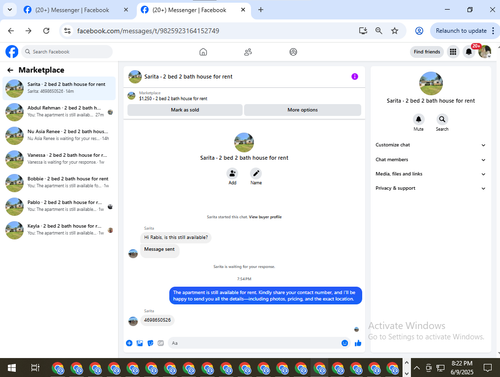
Task: Open the Windows Start button
Action: 12,368
